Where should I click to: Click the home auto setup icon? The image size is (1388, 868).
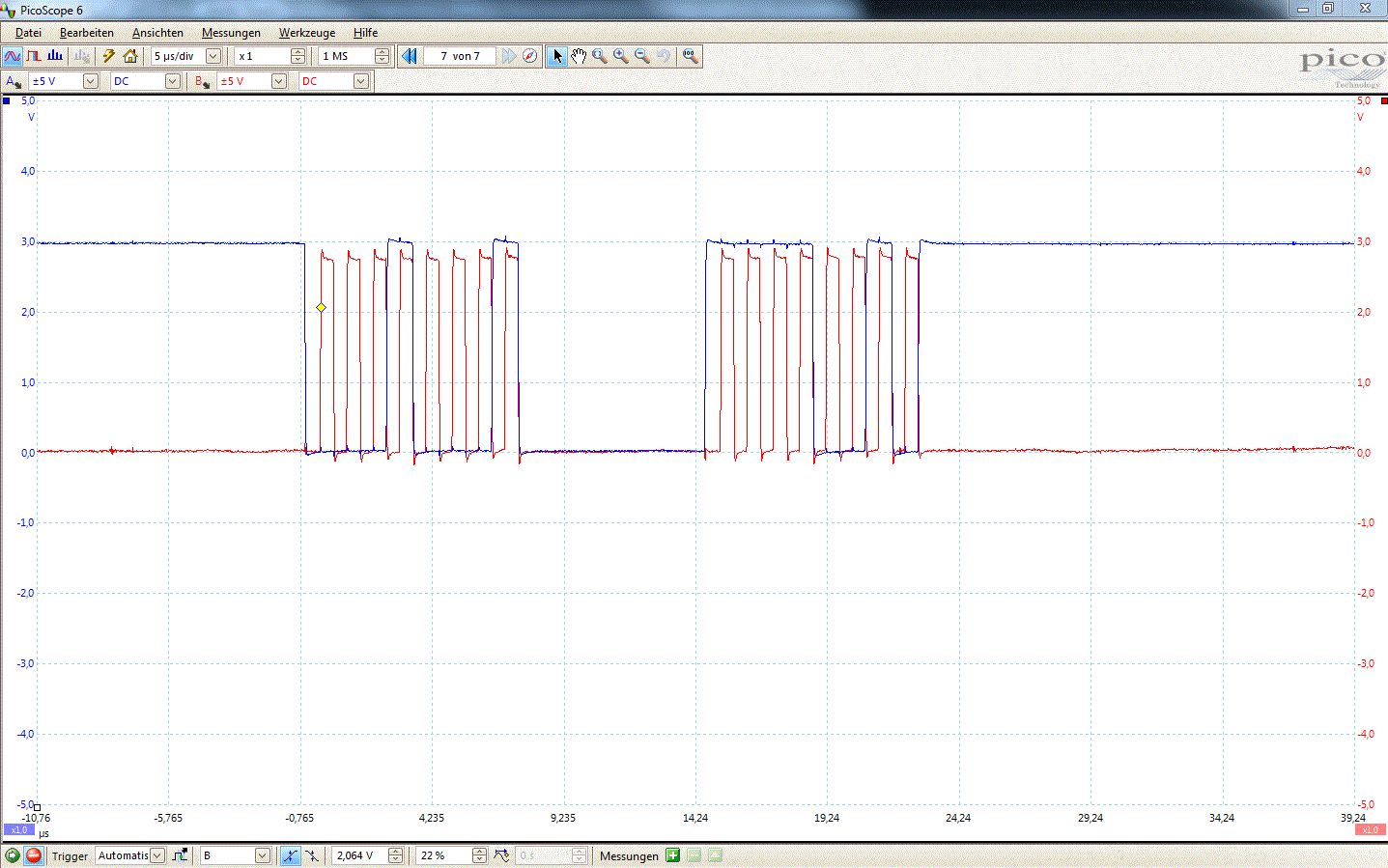pos(130,56)
